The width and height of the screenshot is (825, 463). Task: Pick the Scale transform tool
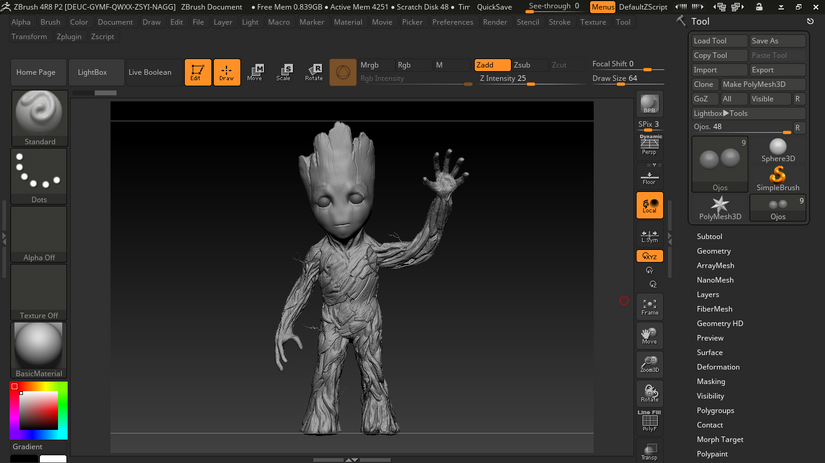point(284,72)
